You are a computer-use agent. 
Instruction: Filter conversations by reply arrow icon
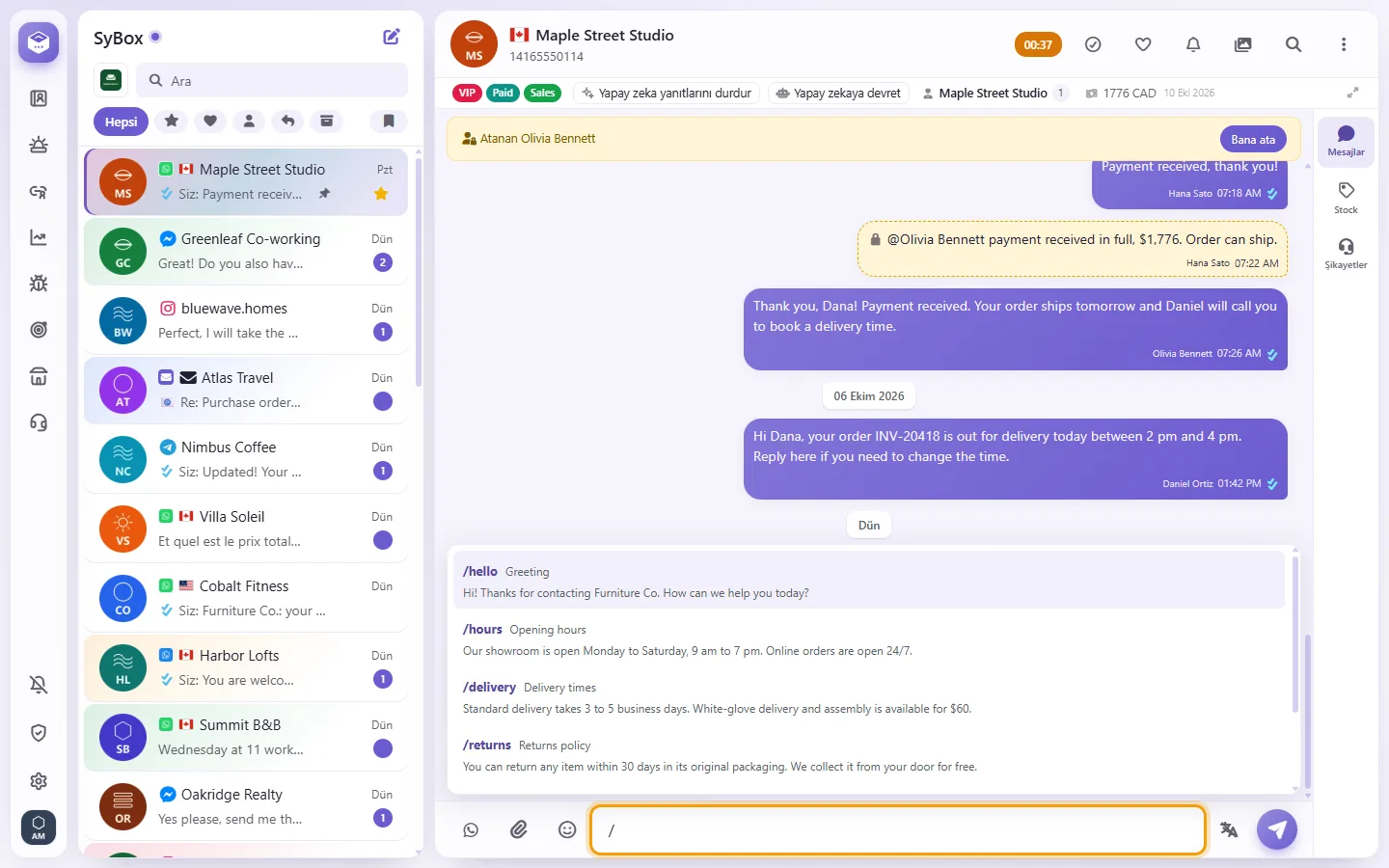tap(287, 121)
